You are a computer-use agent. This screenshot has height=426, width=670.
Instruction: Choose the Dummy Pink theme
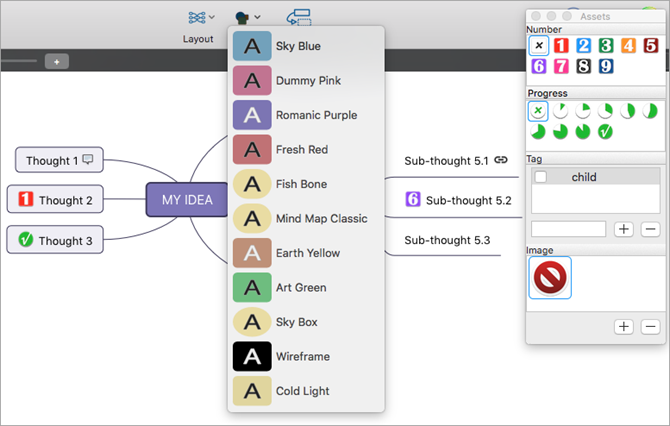(x=306, y=80)
